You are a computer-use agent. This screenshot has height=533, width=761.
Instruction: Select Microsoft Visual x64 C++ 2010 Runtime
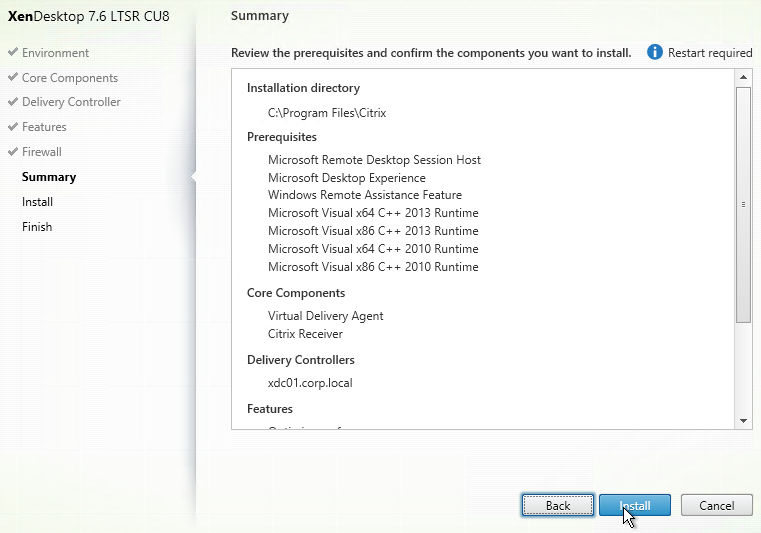pyautogui.click(x=373, y=249)
